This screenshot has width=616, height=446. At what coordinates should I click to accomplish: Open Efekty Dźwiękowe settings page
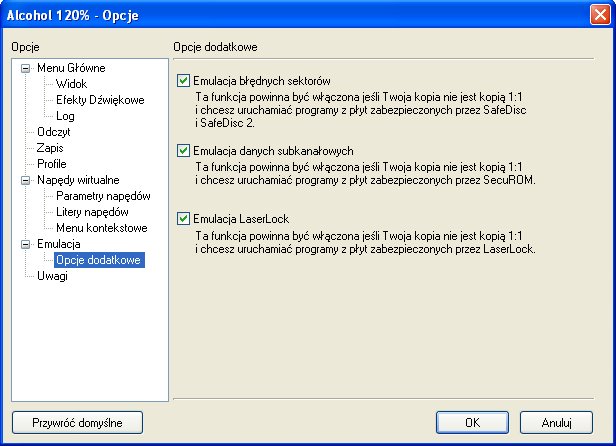(x=100, y=100)
